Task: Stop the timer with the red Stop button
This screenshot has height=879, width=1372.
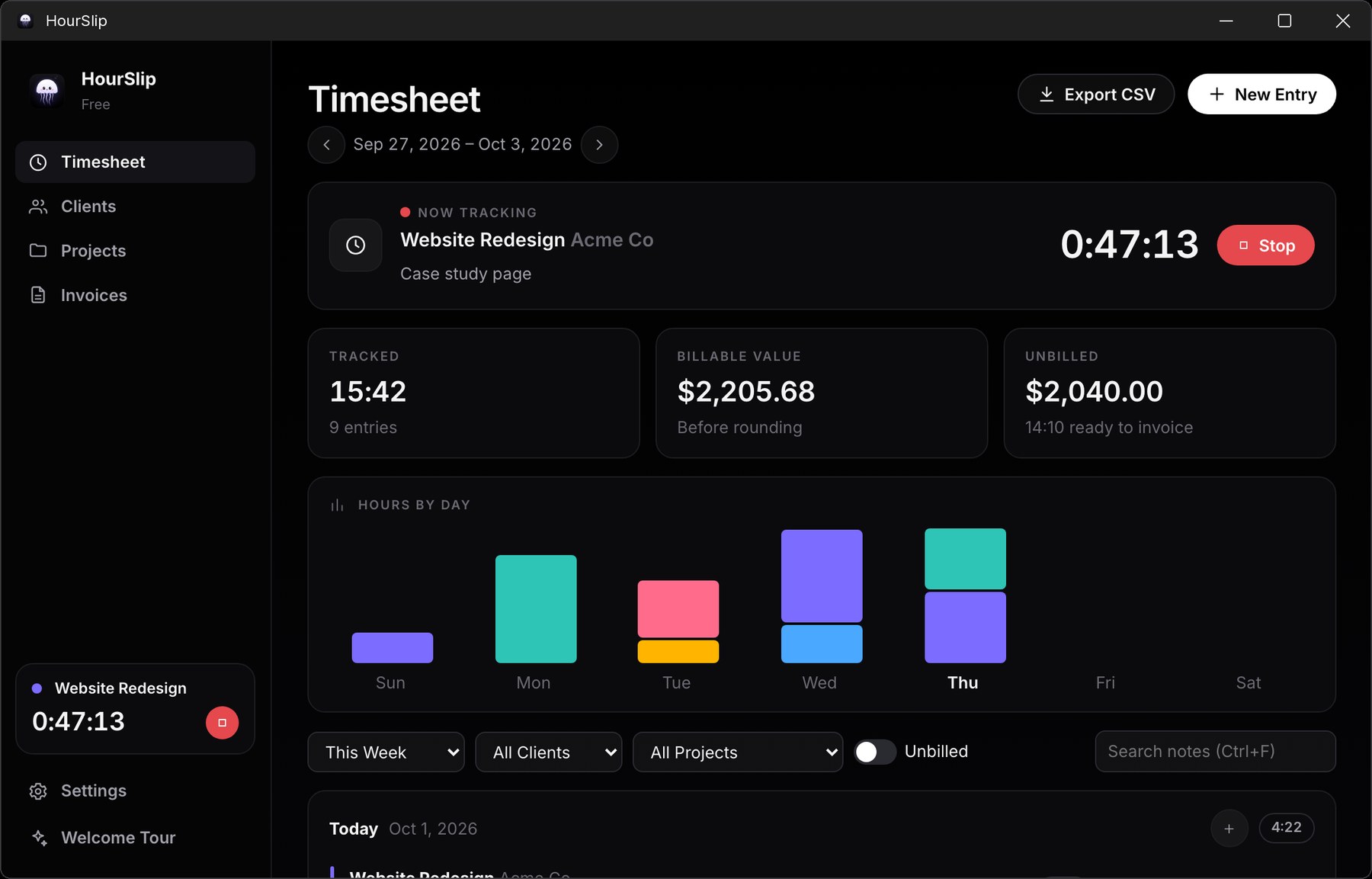Action: tap(1265, 245)
